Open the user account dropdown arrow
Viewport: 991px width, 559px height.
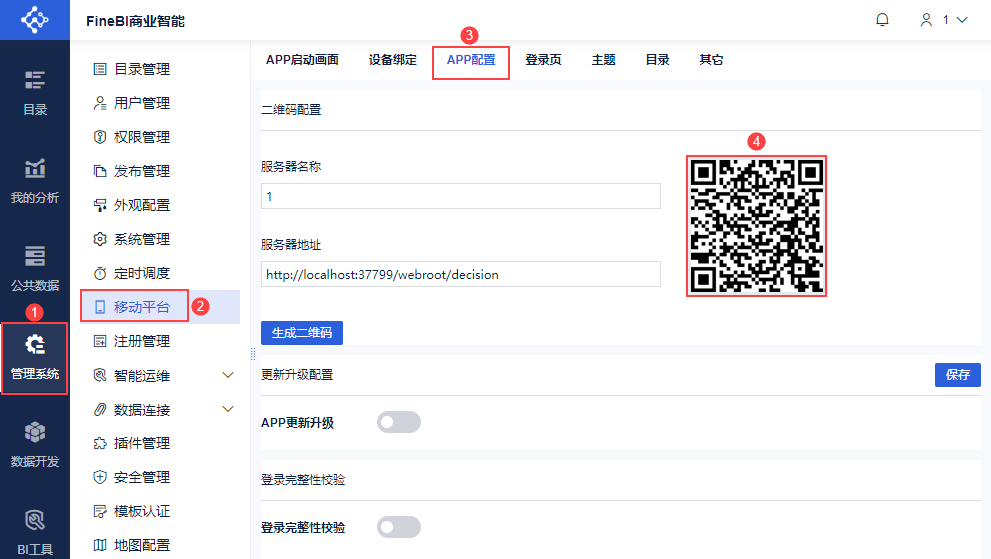click(x=962, y=20)
